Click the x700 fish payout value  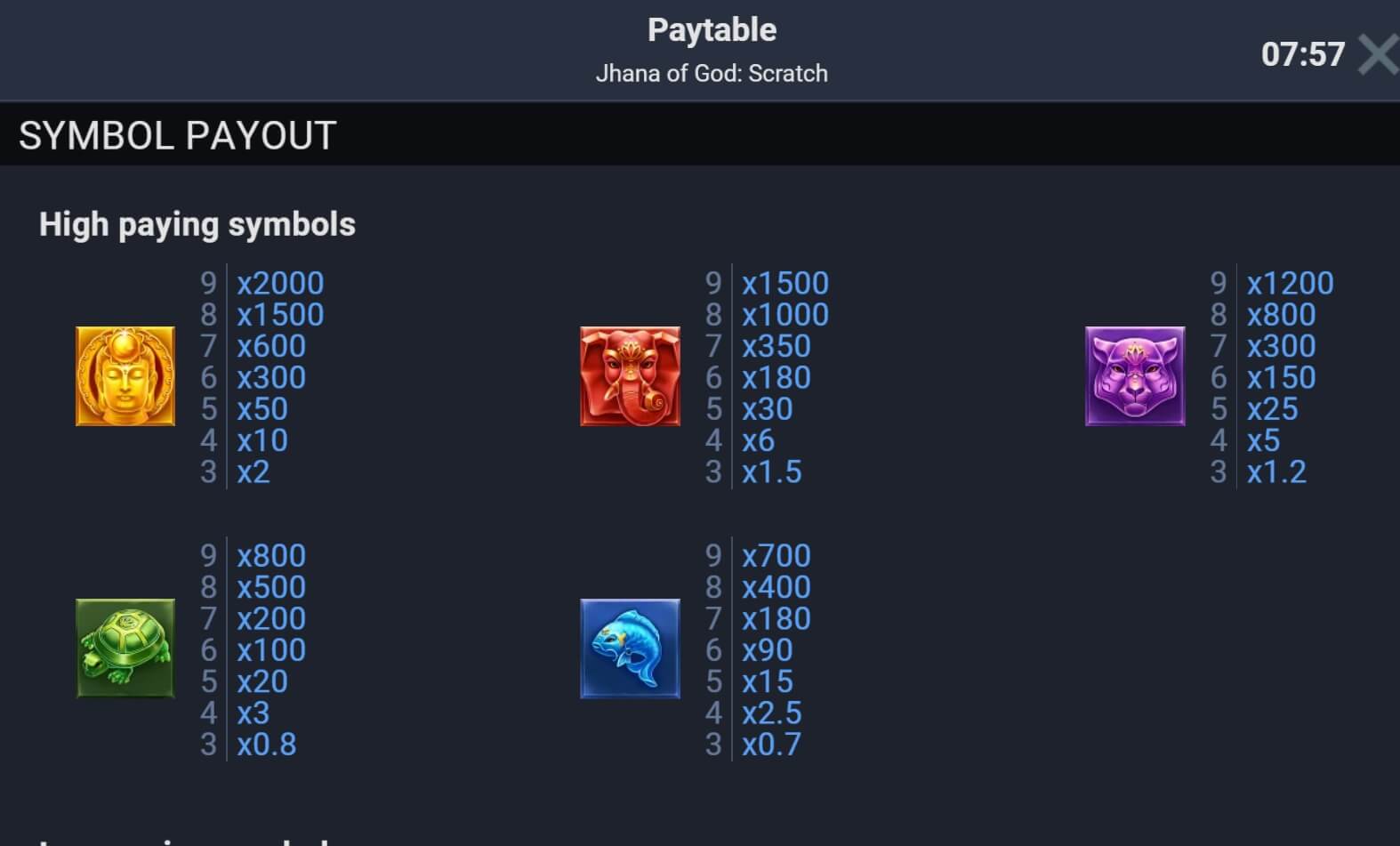[x=776, y=555]
